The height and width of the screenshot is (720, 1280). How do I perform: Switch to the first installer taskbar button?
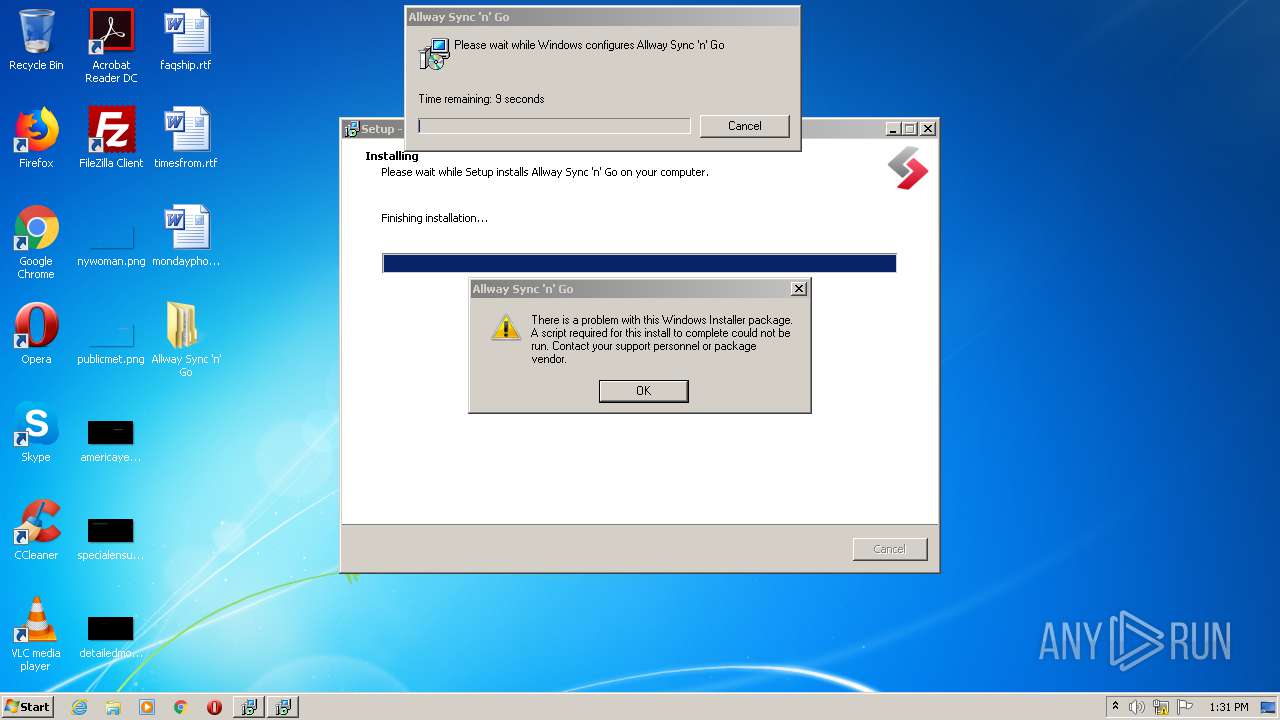pyautogui.click(x=248, y=707)
